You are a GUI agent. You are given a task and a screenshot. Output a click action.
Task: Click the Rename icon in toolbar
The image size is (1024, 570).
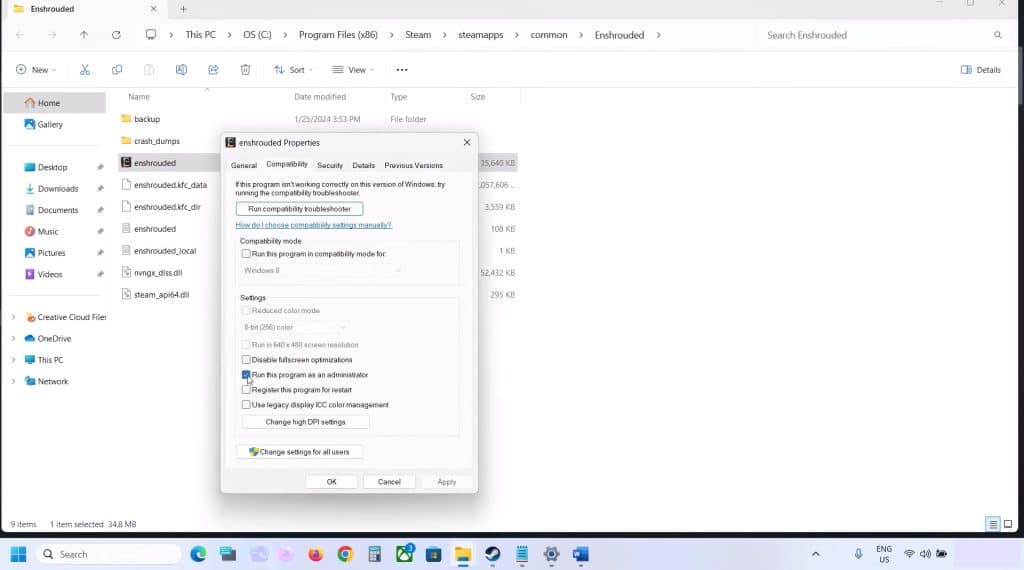(x=181, y=70)
